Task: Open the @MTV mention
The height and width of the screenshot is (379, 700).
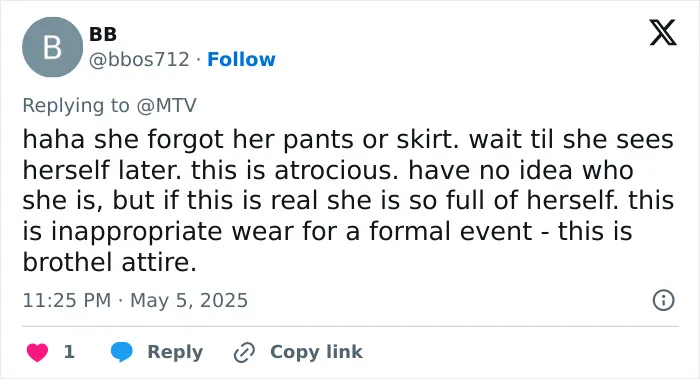Action: pos(166,106)
